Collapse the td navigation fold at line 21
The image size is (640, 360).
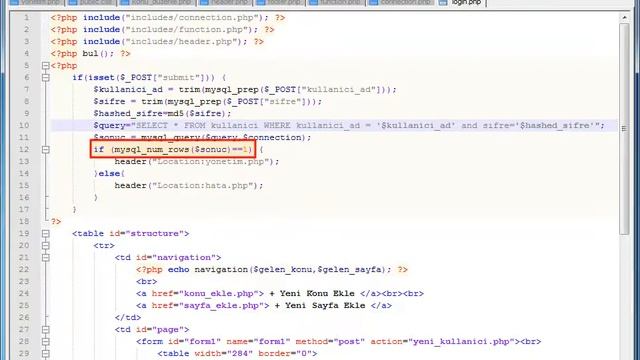(x=46, y=258)
